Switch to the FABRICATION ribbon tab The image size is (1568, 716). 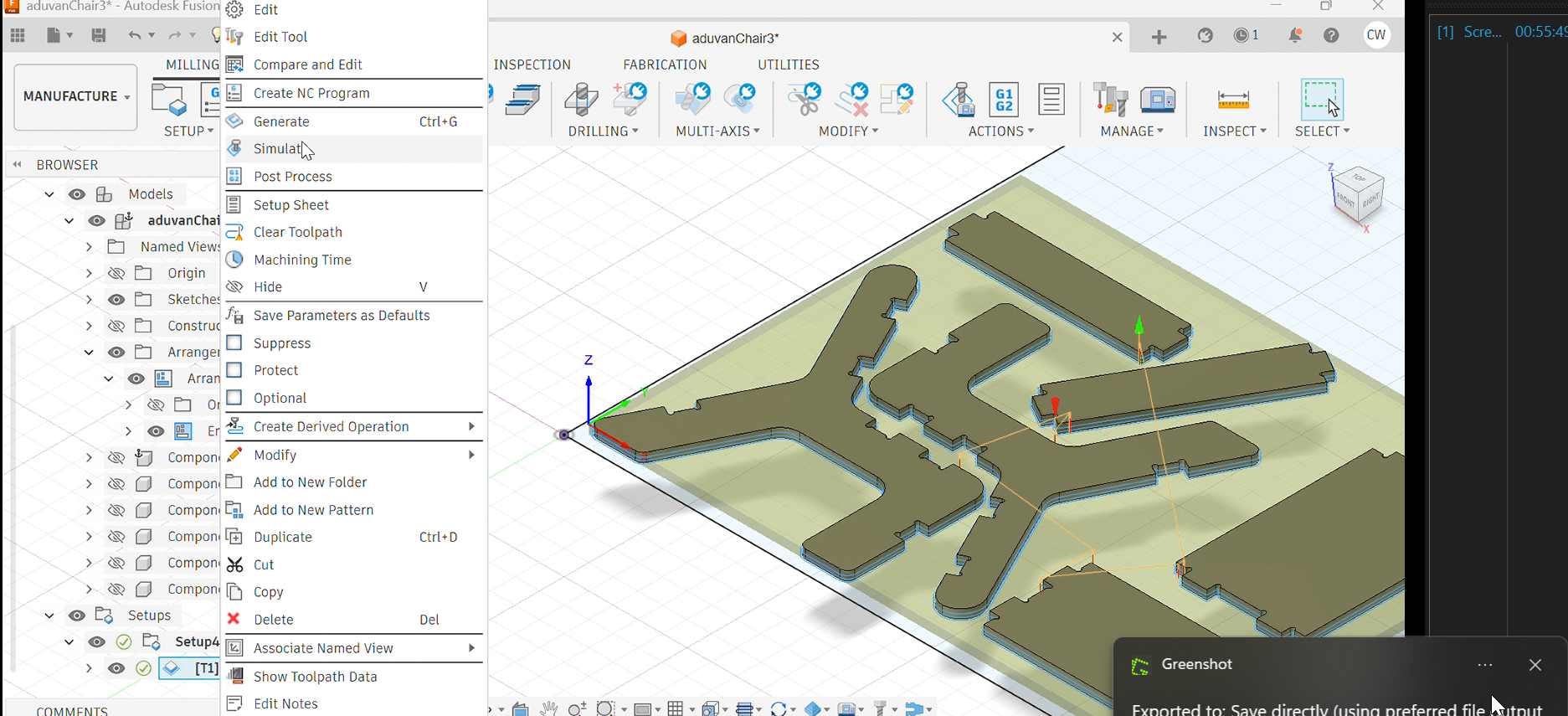pos(664,64)
